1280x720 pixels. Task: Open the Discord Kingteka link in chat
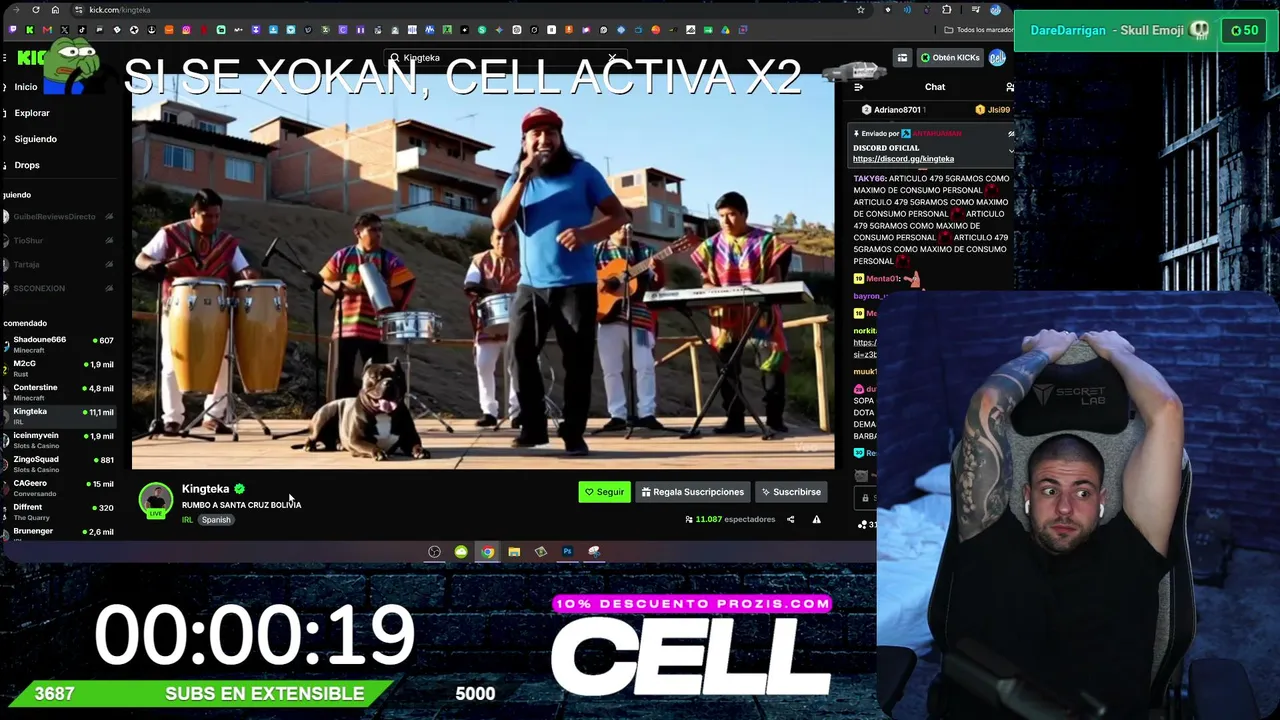903,159
